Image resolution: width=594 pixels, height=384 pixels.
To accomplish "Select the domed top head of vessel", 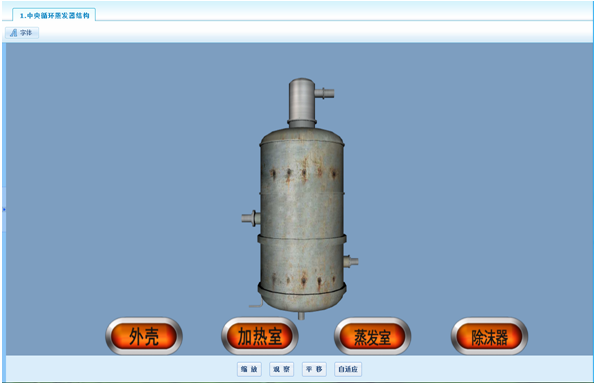I will pos(302,136).
